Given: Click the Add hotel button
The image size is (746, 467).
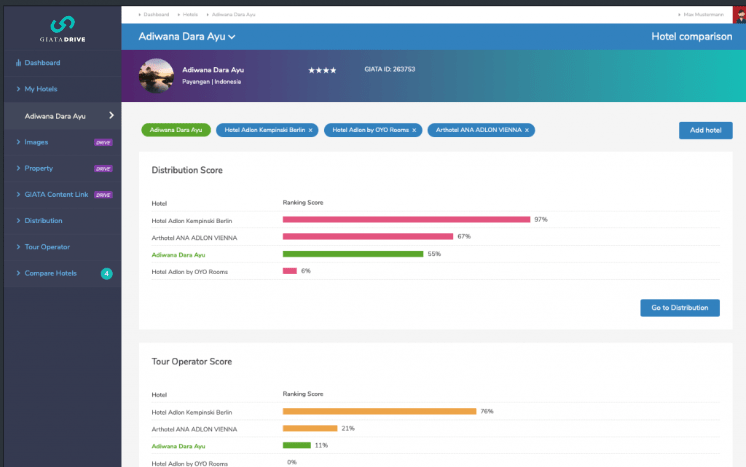Looking at the screenshot, I should click(x=699, y=130).
